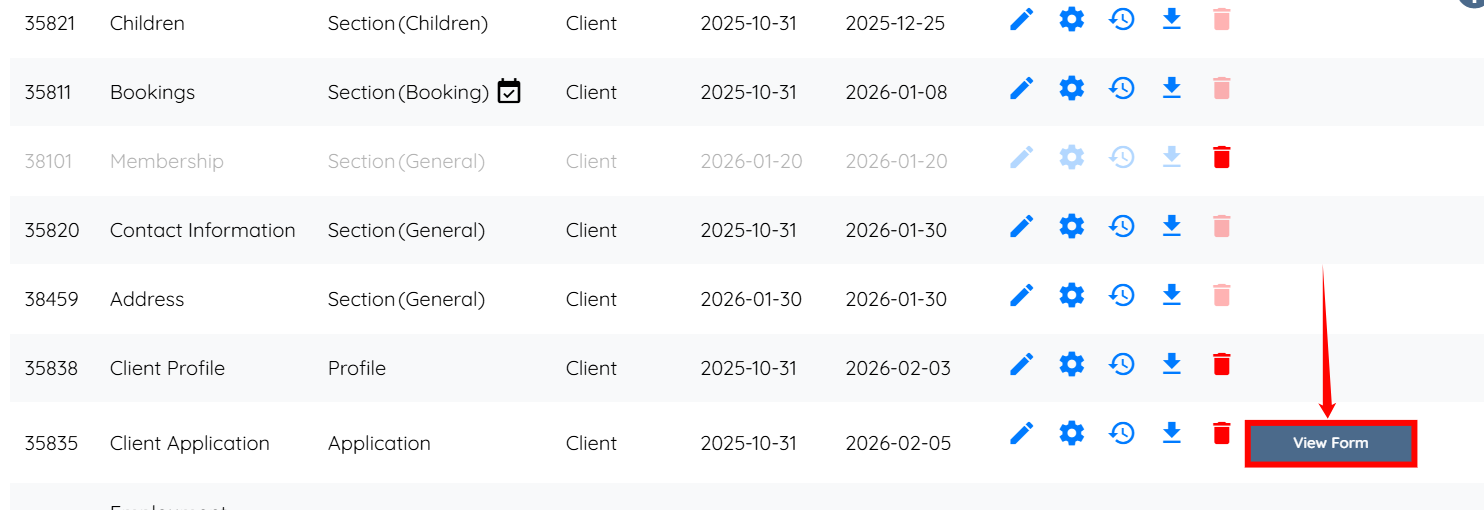Download the Client Application form
Image resolution: width=1484 pixels, height=510 pixels.
pyautogui.click(x=1172, y=433)
